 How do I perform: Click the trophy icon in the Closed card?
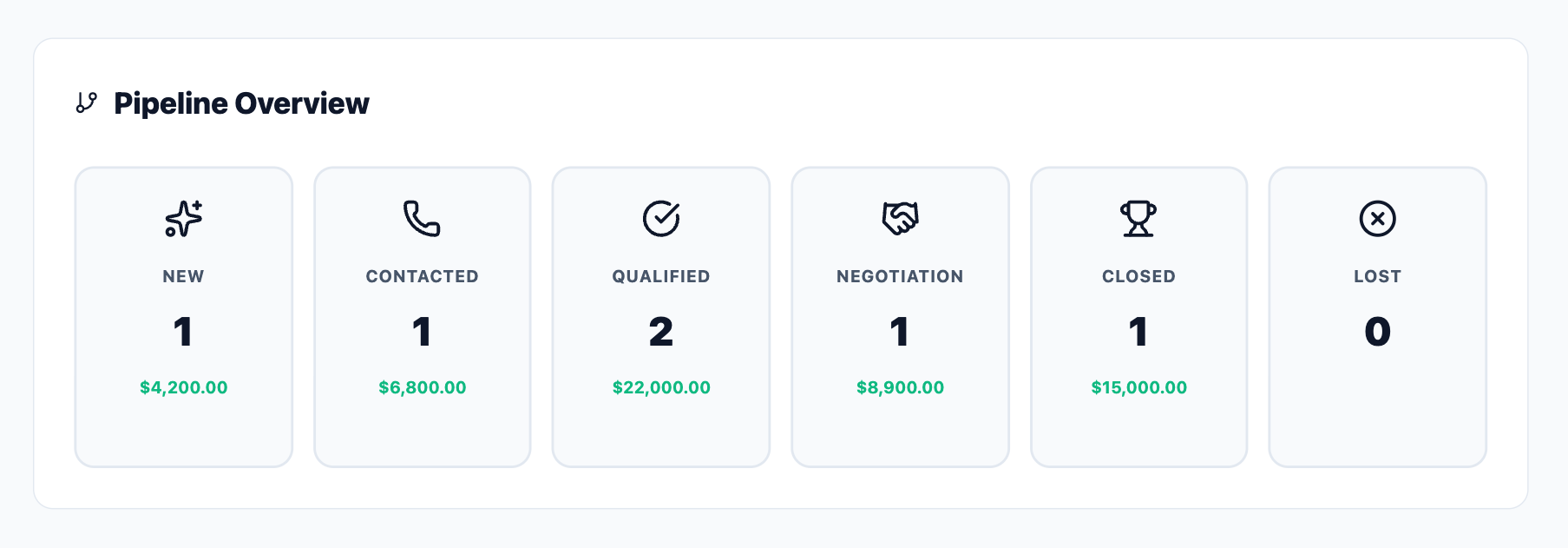click(x=1138, y=219)
